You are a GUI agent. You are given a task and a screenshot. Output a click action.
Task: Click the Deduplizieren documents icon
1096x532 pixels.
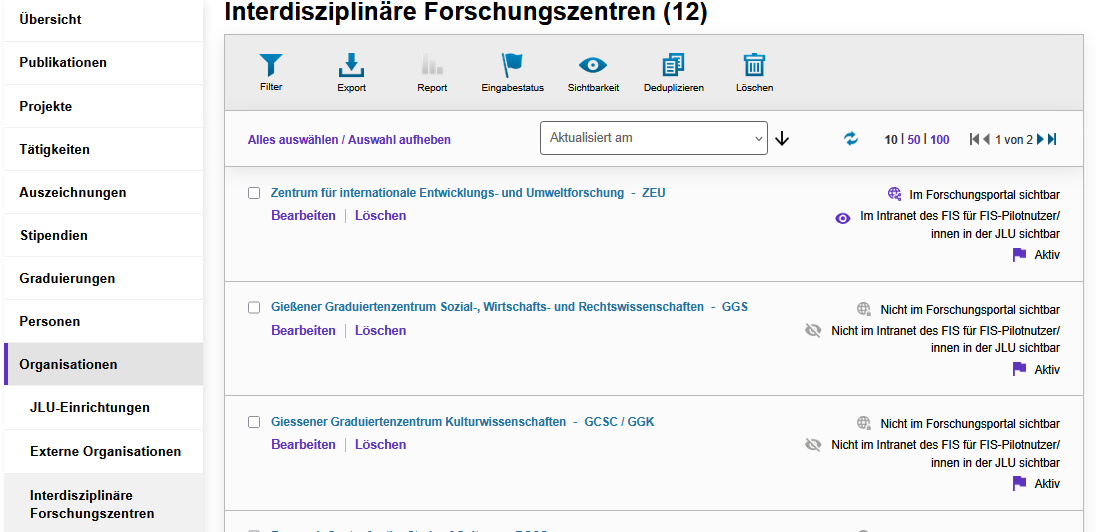[x=673, y=65]
